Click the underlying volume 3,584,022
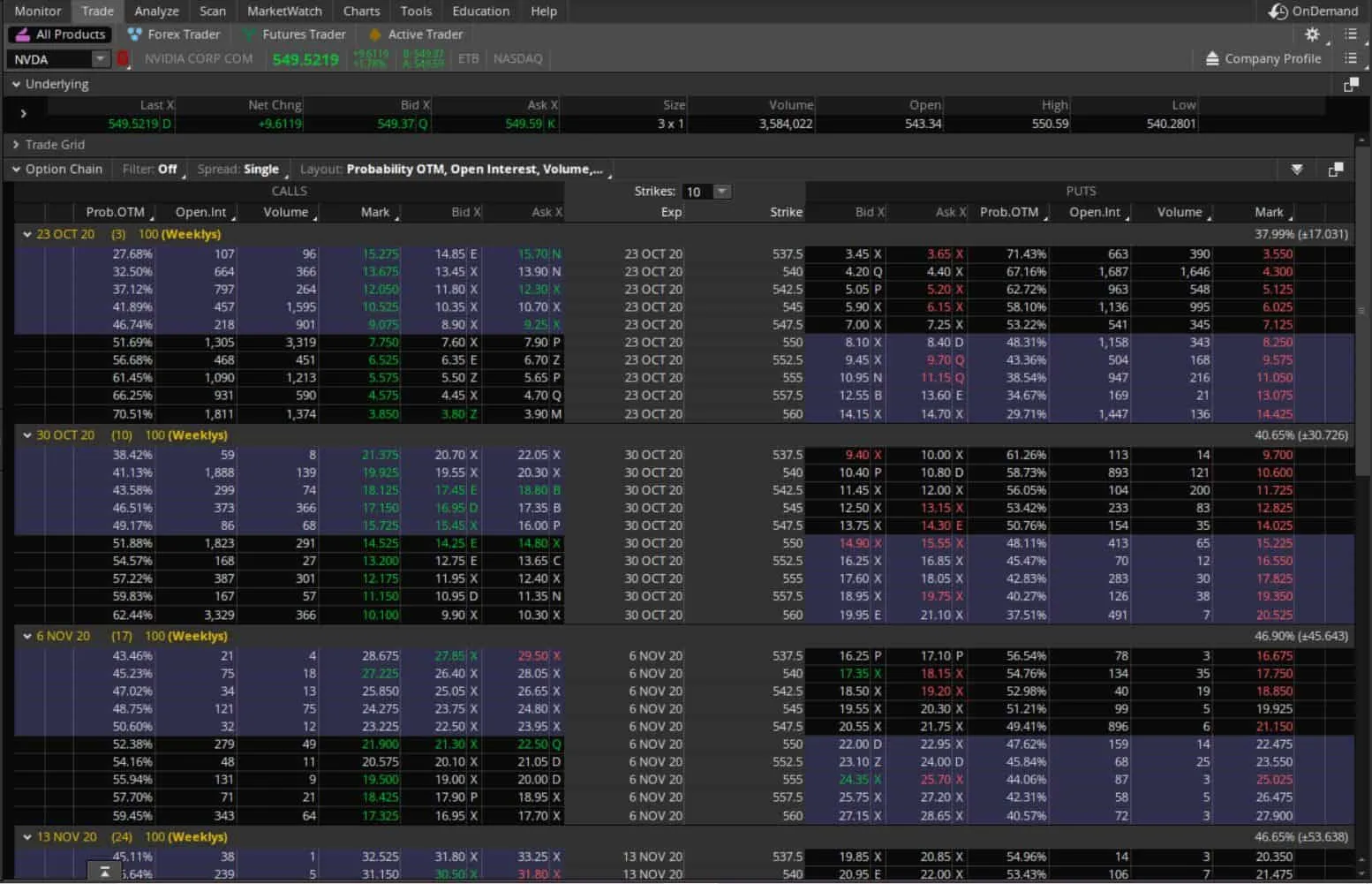The height and width of the screenshot is (884, 1372). pyautogui.click(x=785, y=124)
